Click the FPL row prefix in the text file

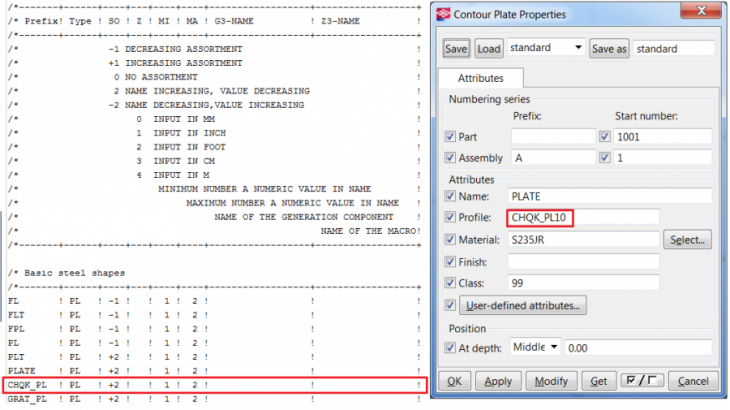point(16,329)
